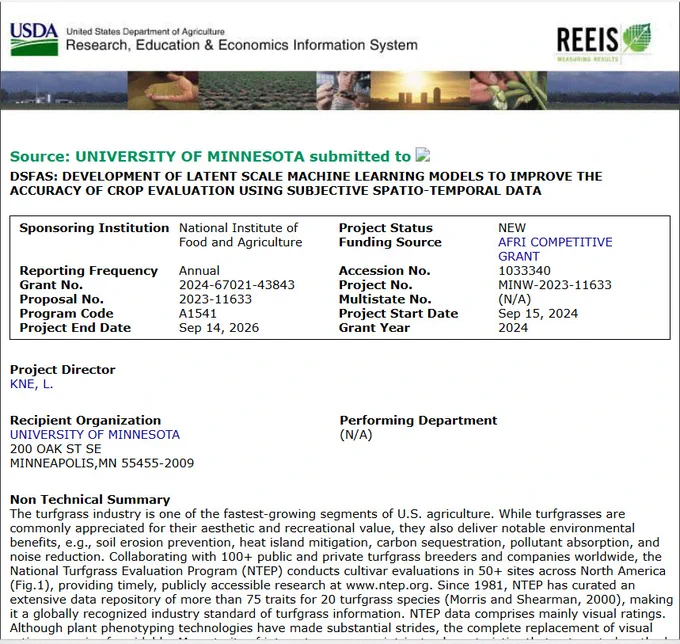
Task: Click Performing Department (N/A) value
Action: [x=356, y=435]
